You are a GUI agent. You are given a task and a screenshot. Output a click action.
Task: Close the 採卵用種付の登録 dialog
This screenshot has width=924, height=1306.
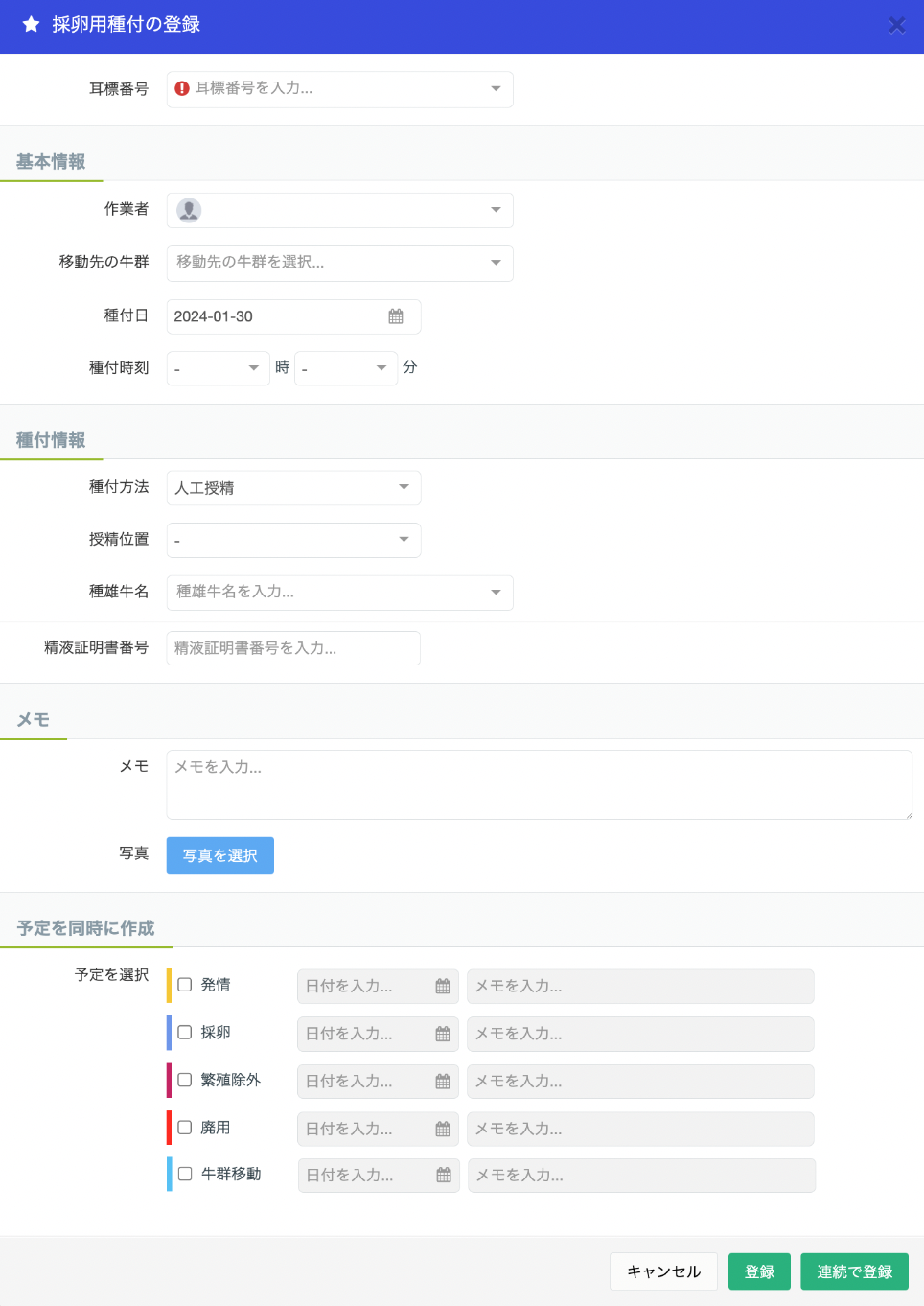tap(896, 25)
